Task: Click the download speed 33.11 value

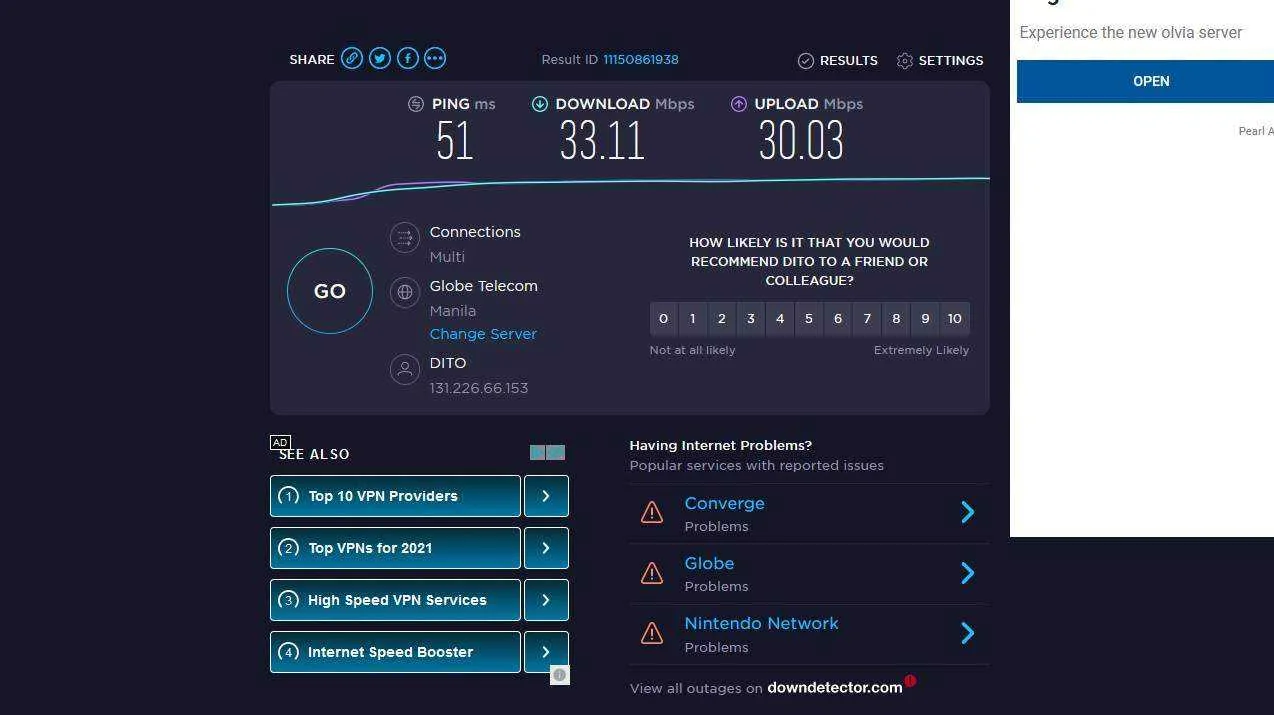Action: tap(602, 140)
